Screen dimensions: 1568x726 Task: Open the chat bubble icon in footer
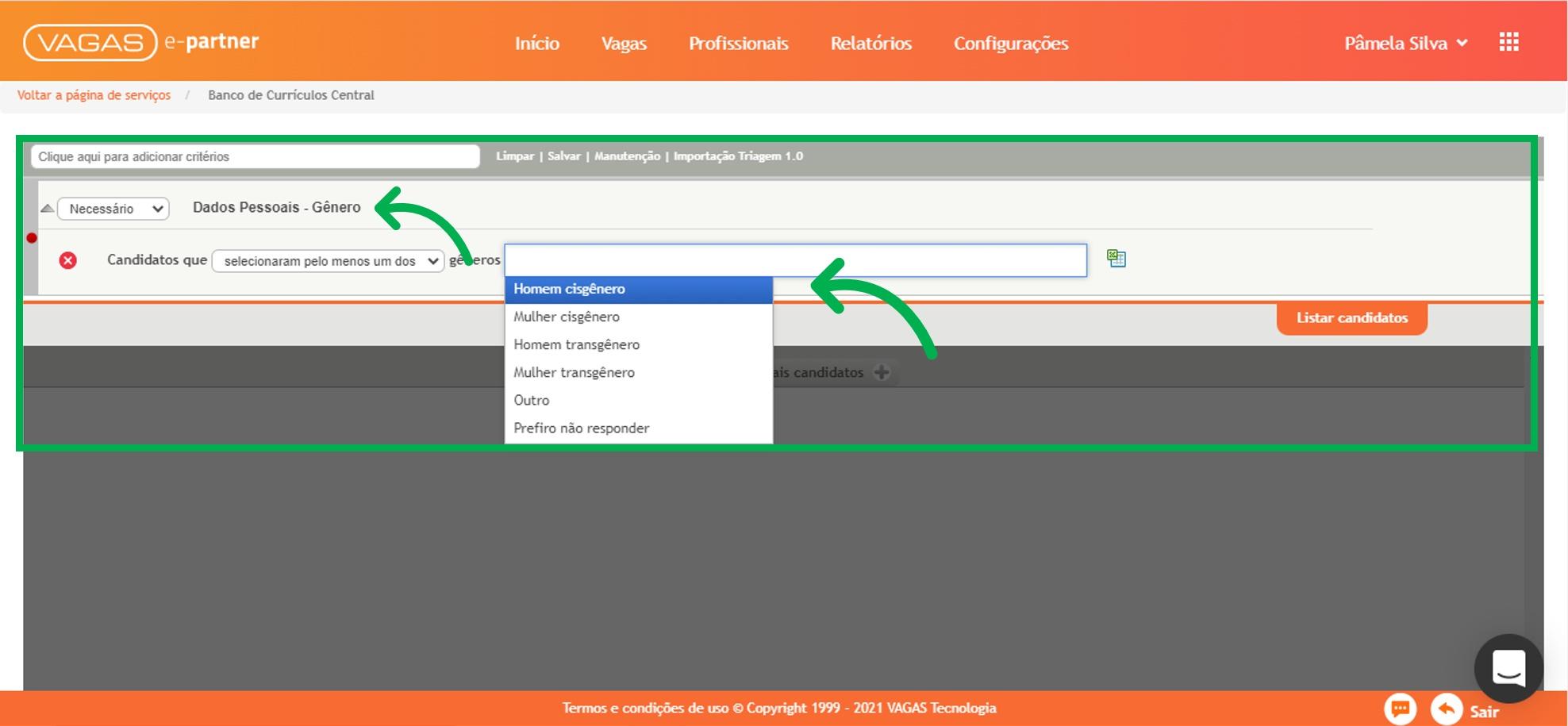[1401, 708]
